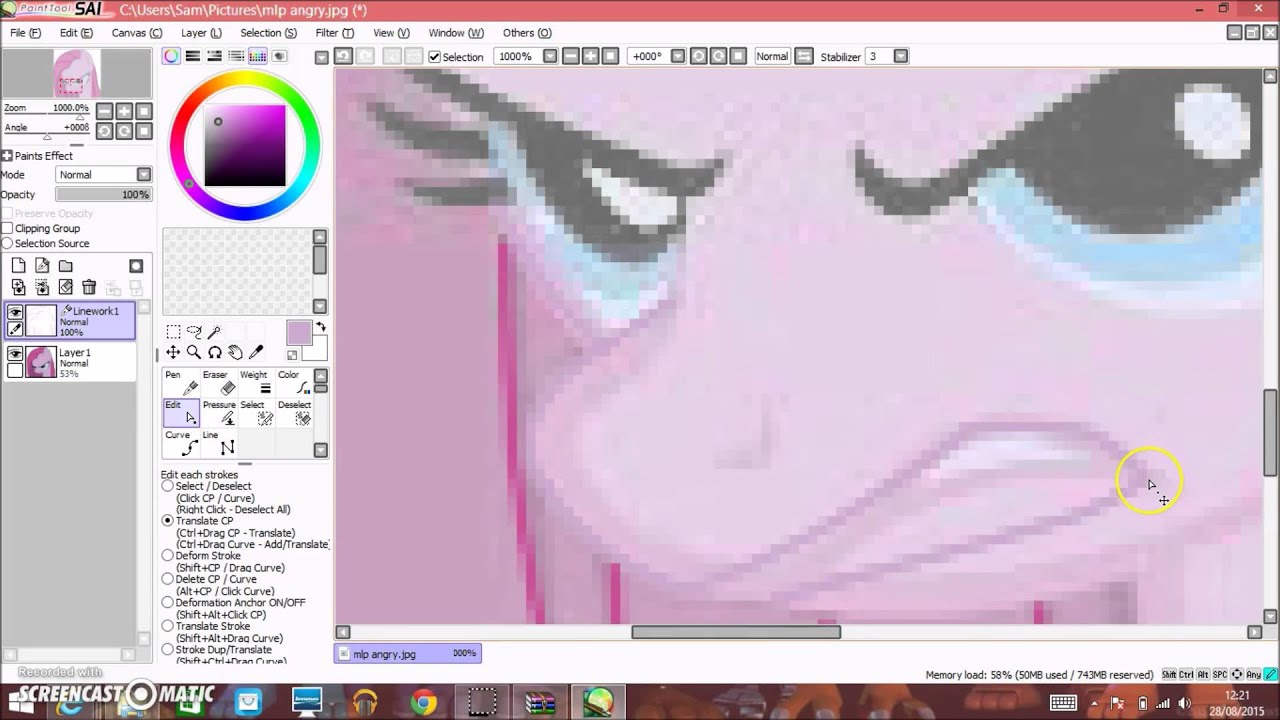Open the Filter menu
The width and height of the screenshot is (1280, 720).
335,33
